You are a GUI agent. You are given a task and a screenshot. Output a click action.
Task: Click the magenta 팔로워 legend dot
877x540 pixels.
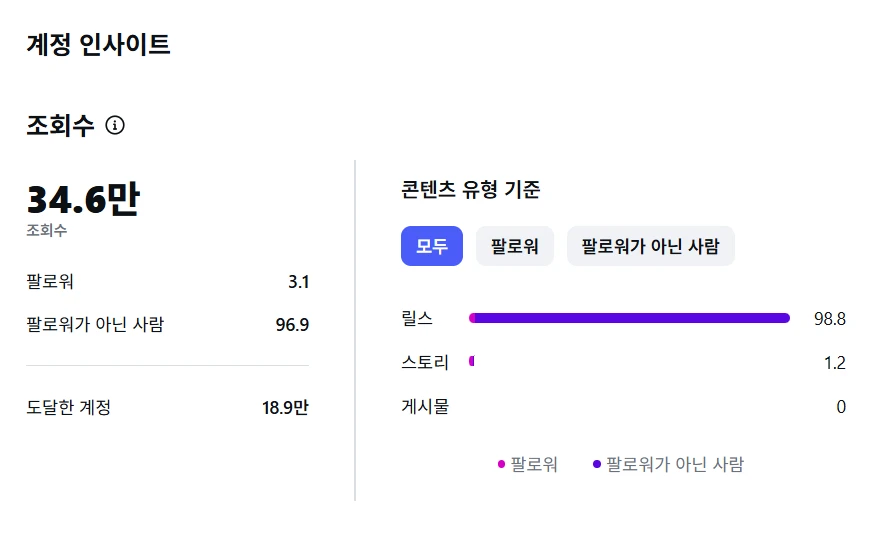click(x=502, y=464)
